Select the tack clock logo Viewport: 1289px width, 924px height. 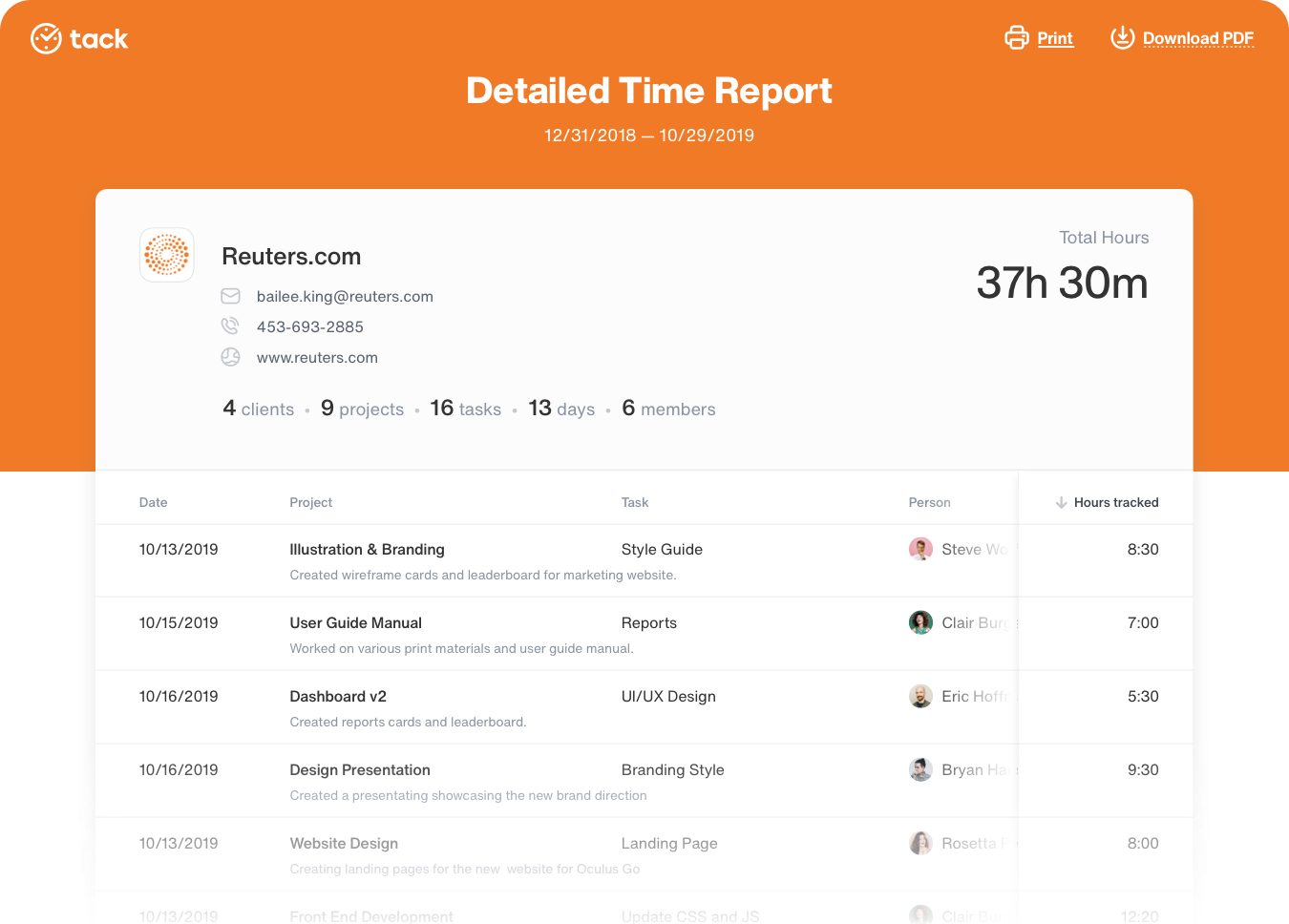(45, 38)
